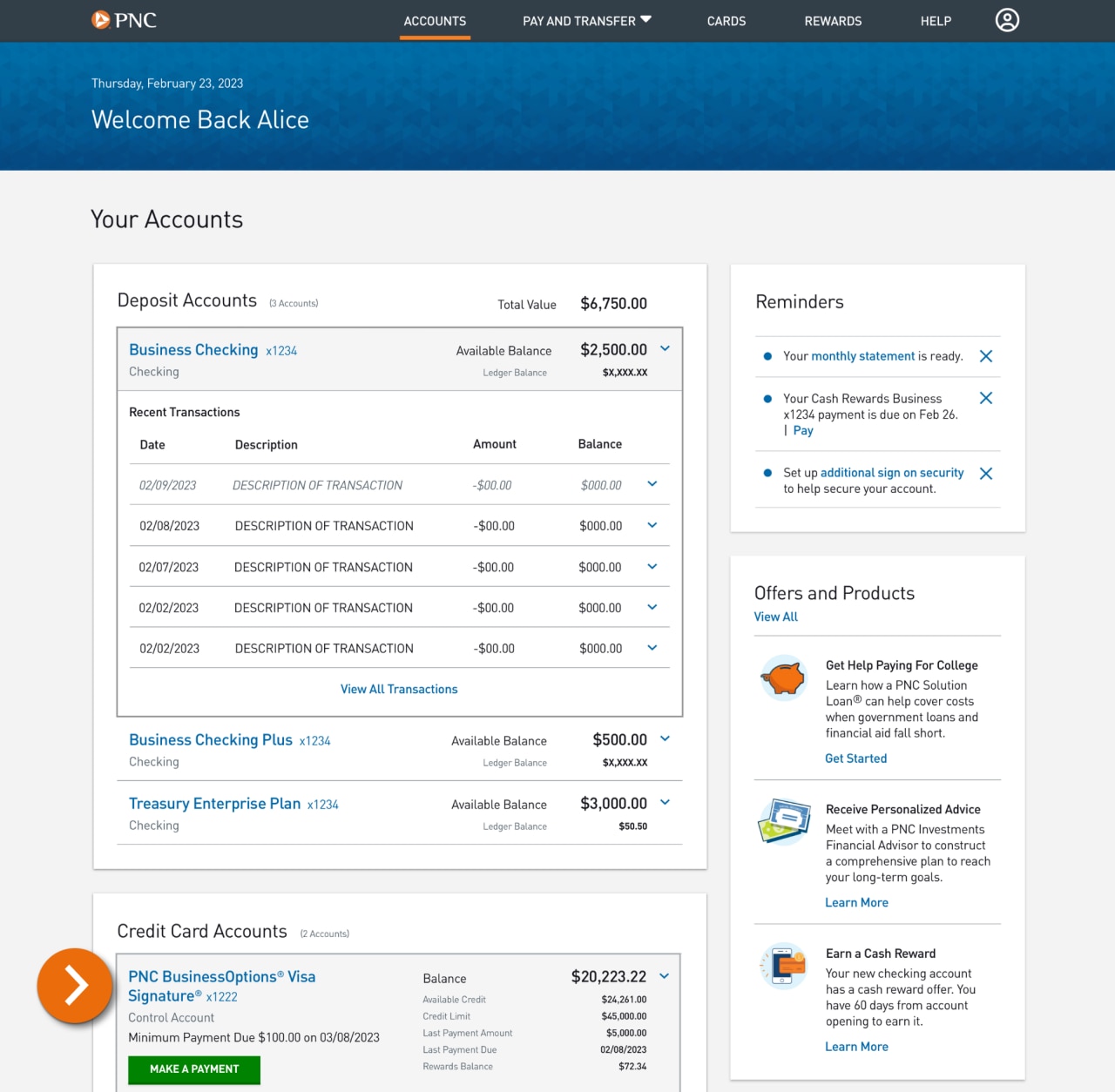This screenshot has width=1115, height=1092.
Task: Expand the 02/08/2023 transaction row
Action: tap(652, 525)
